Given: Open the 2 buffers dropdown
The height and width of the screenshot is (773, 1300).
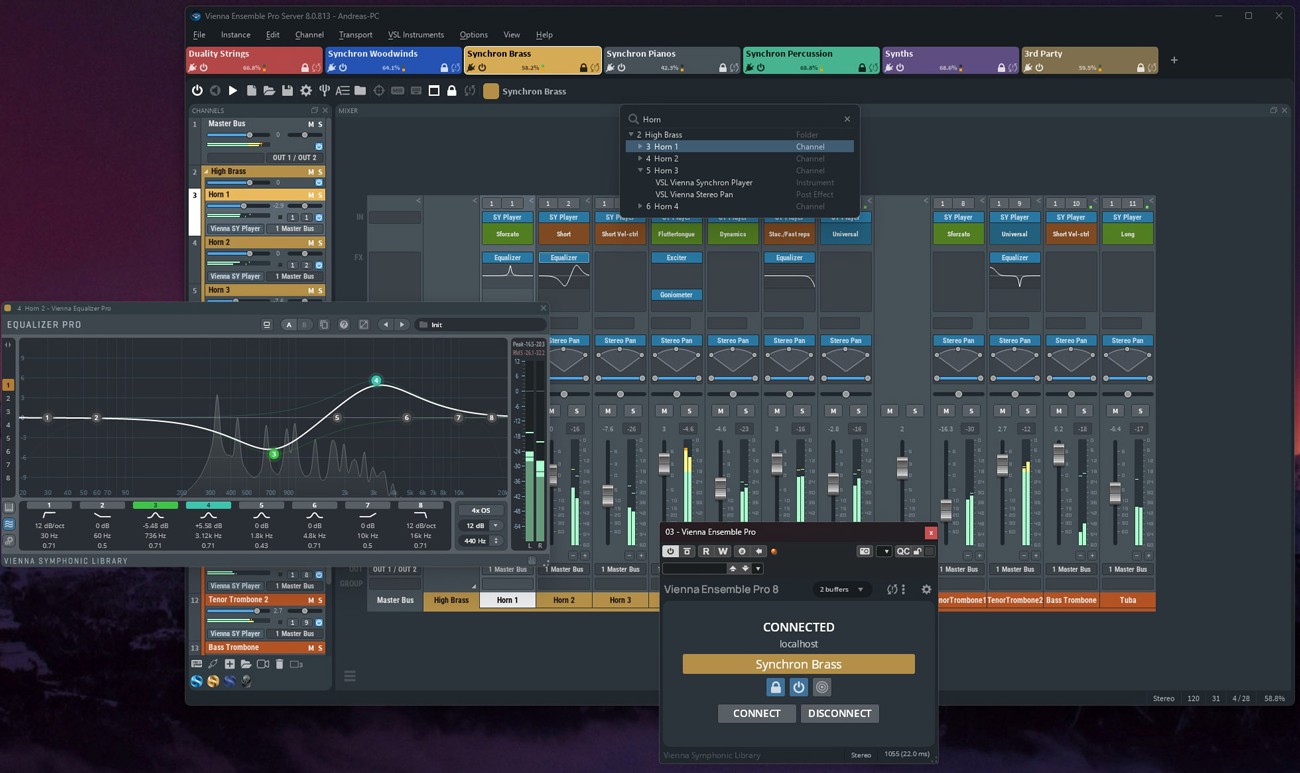Looking at the screenshot, I should coord(842,590).
